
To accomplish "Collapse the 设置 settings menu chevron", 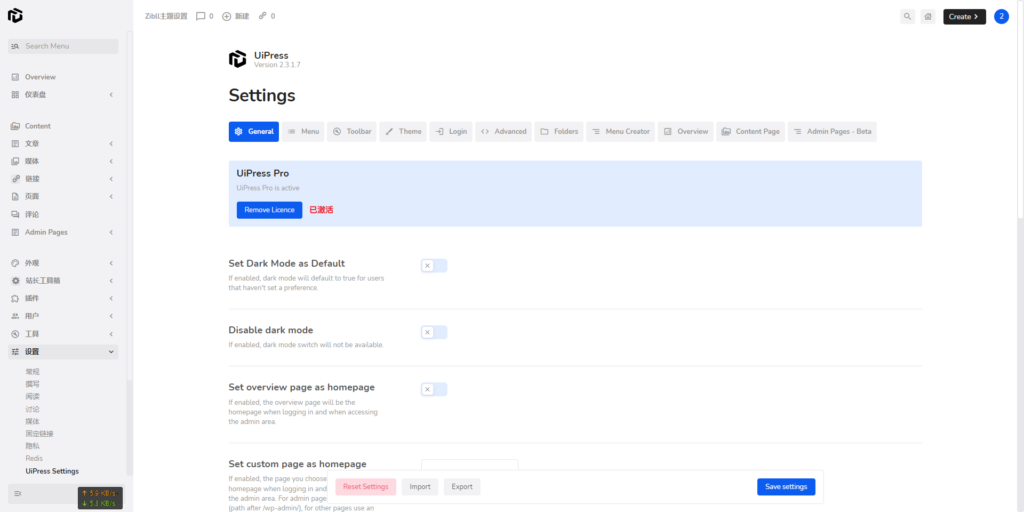I will (x=111, y=352).
